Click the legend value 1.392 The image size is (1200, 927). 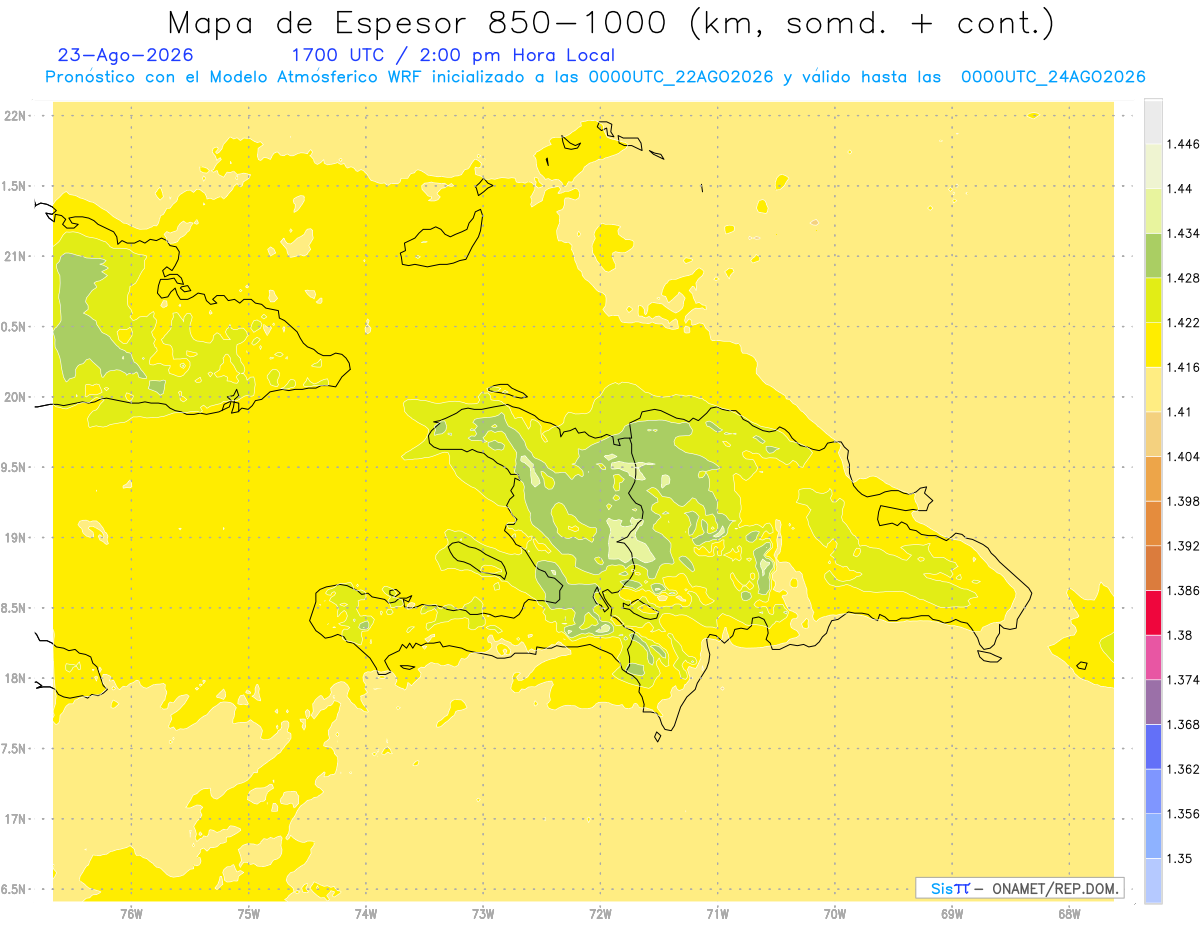[1185, 546]
